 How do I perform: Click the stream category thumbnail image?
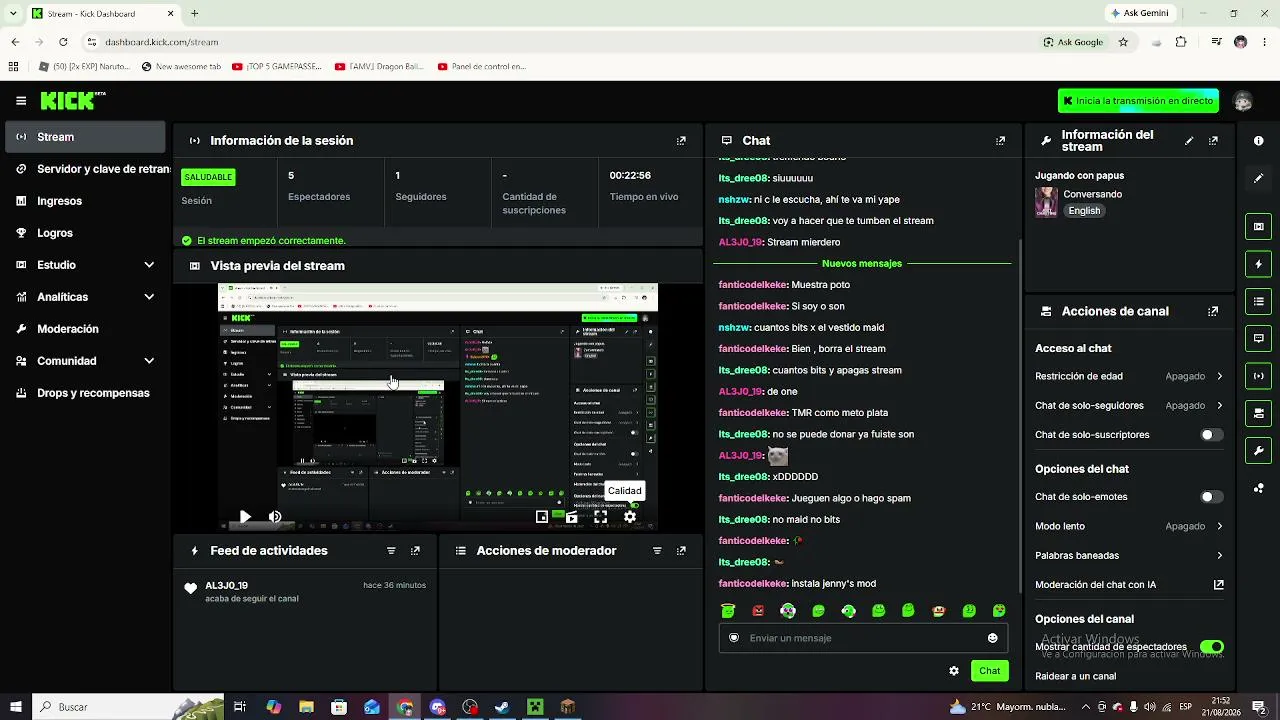click(1046, 202)
